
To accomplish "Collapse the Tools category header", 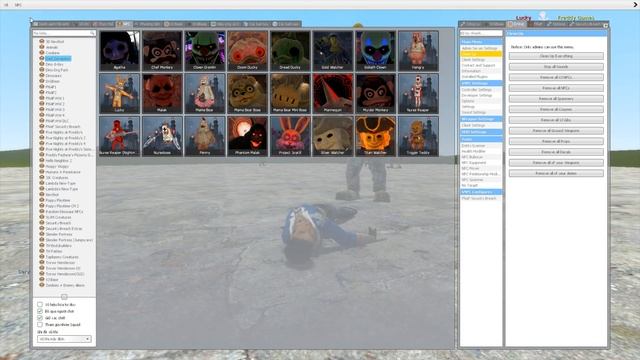I will point(481,139).
